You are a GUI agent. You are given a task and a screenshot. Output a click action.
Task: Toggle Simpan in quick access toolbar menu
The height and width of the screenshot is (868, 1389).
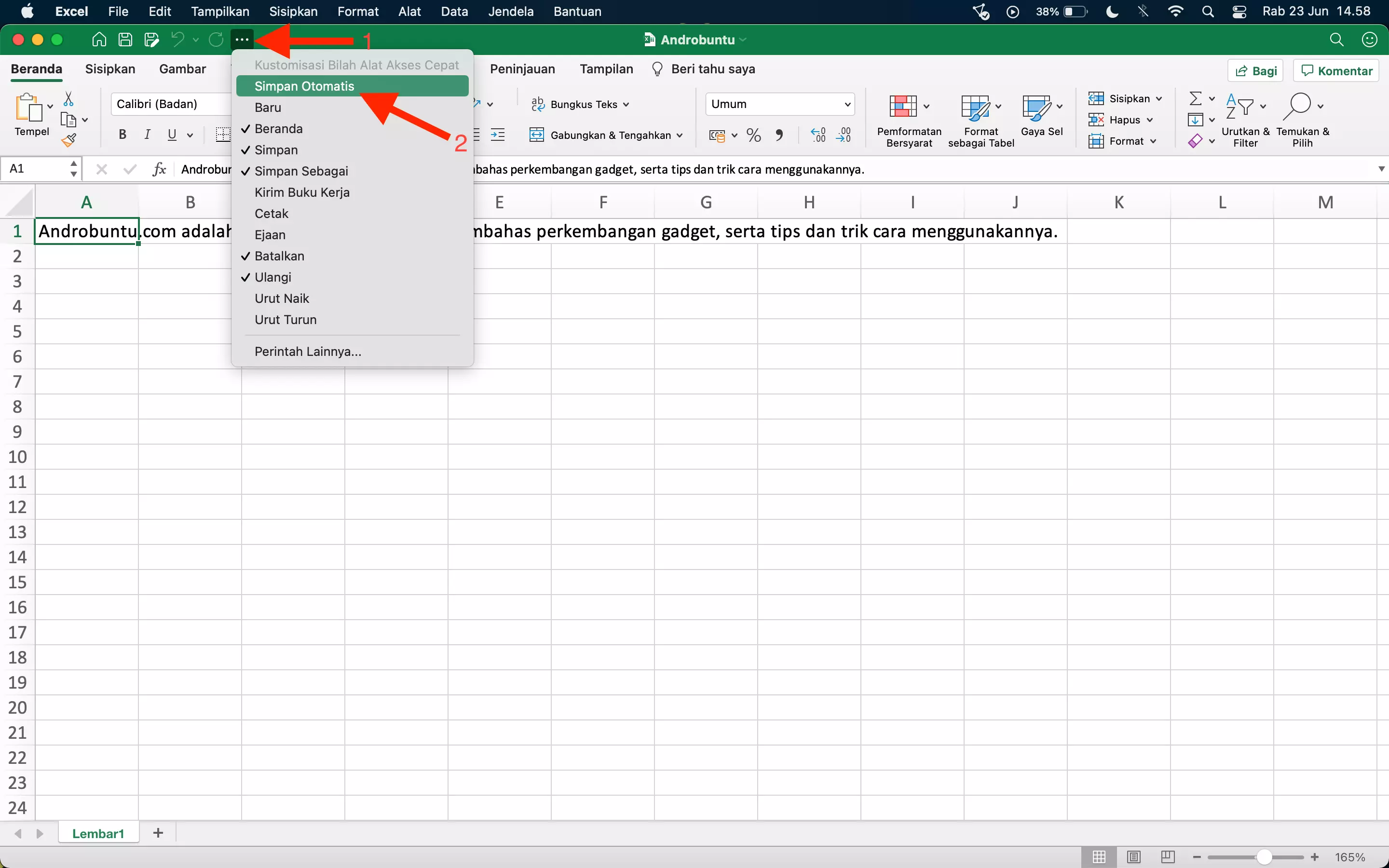pyautogui.click(x=277, y=150)
